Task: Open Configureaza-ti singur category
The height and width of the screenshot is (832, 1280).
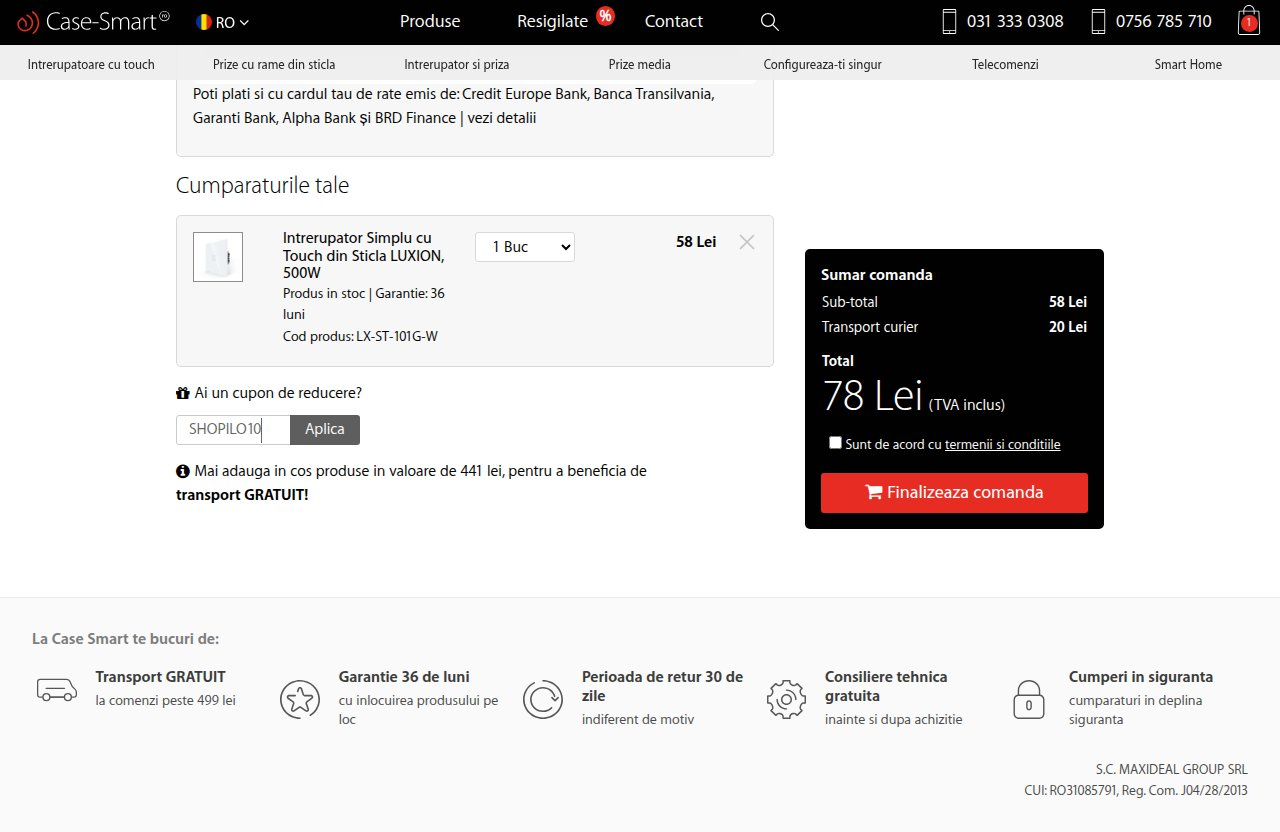Action: point(822,64)
